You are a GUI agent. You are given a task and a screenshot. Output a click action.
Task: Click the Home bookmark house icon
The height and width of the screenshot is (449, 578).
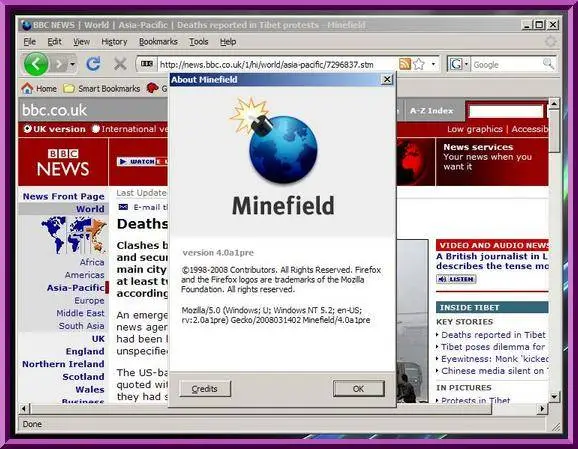coord(27,88)
